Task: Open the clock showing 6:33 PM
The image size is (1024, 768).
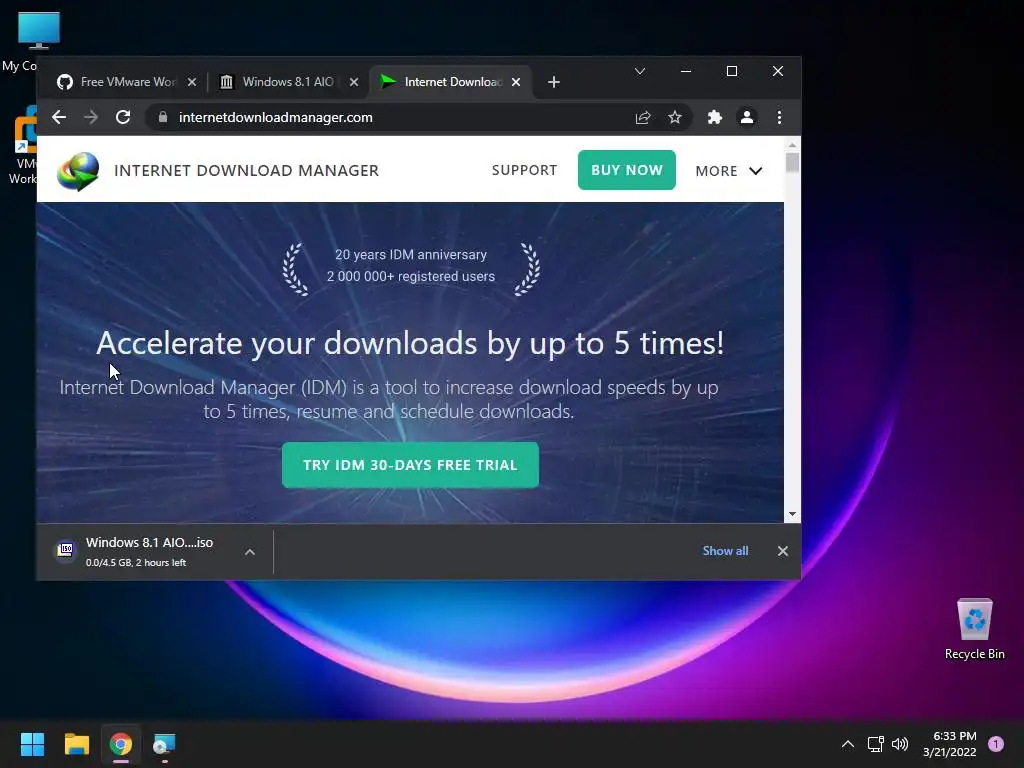Action: point(950,744)
